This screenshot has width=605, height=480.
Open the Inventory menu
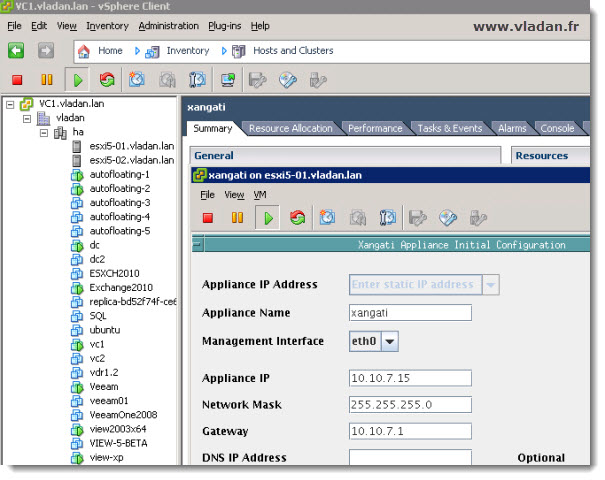107,26
